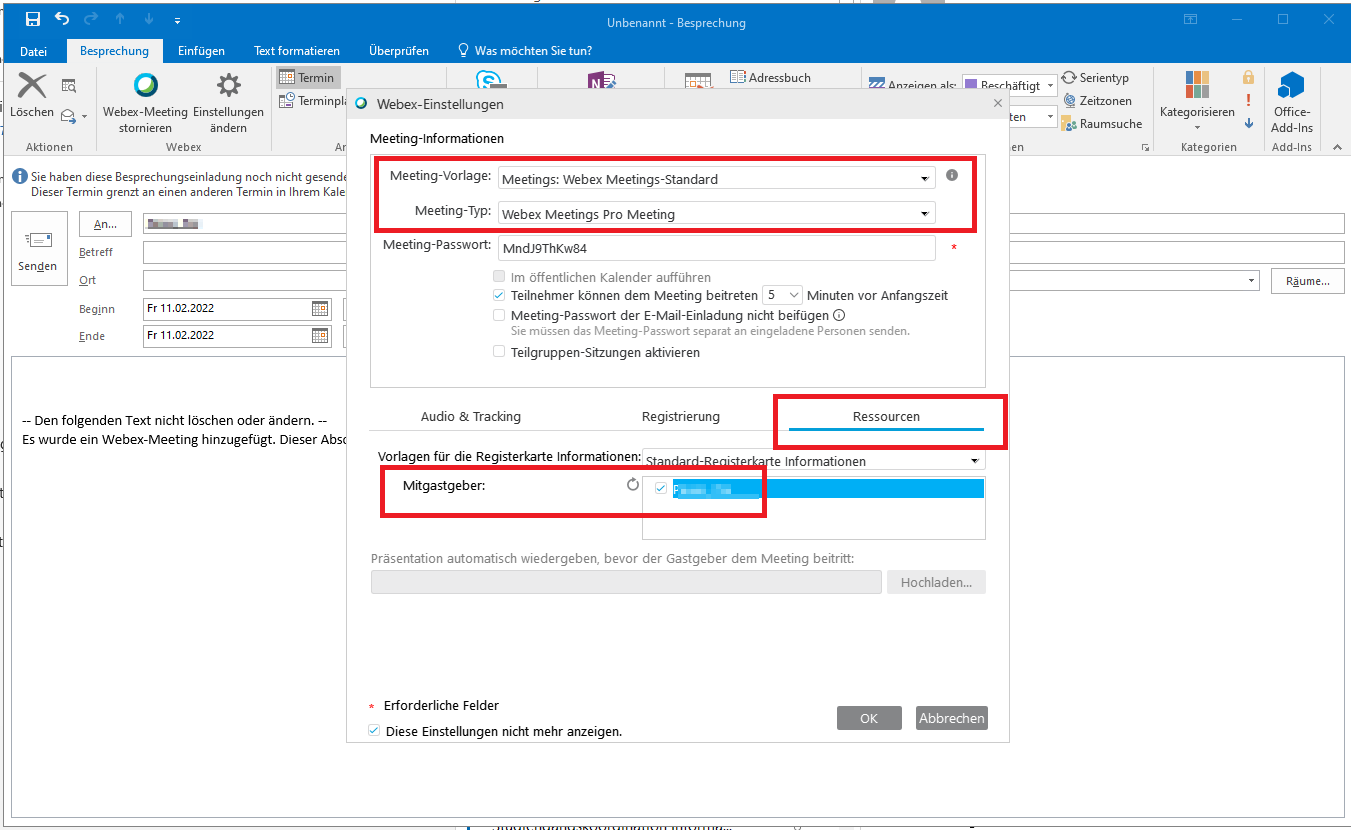The width and height of the screenshot is (1351, 830).
Task: Click the Meeting-Passwort field
Action: coord(717,247)
